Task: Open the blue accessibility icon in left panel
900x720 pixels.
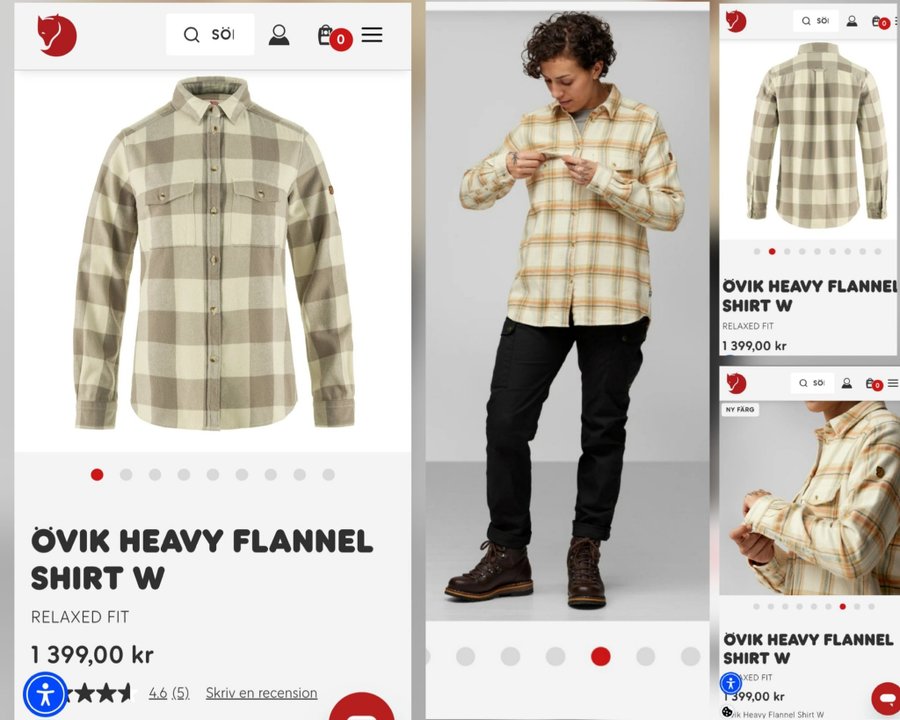Action: coord(45,694)
